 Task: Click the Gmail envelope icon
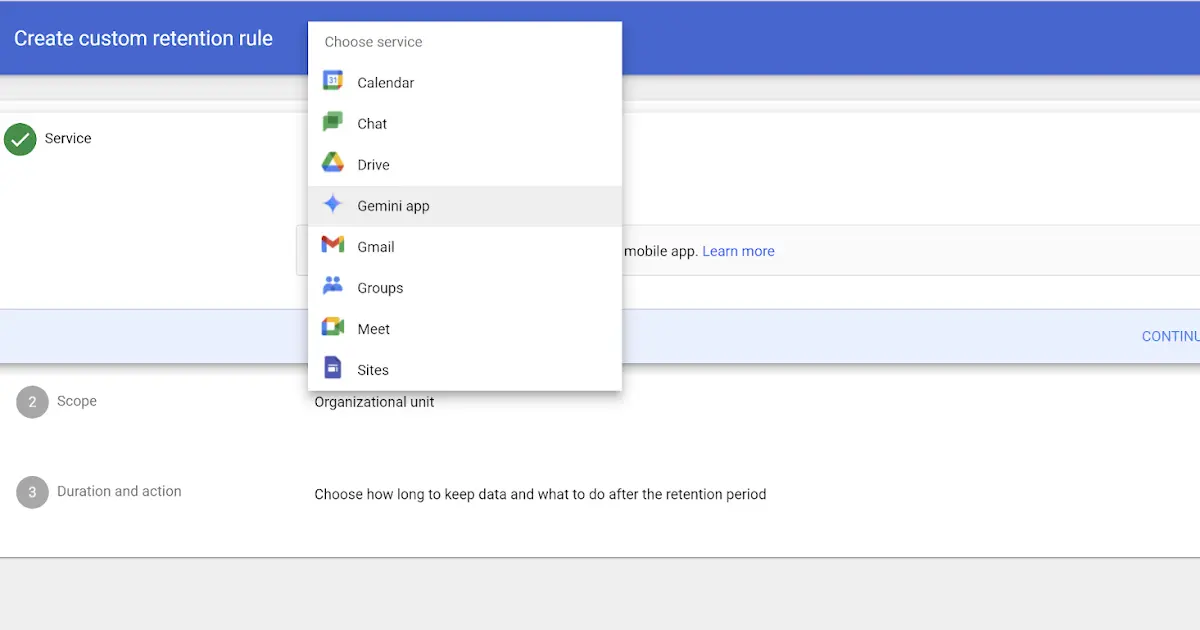[333, 246]
